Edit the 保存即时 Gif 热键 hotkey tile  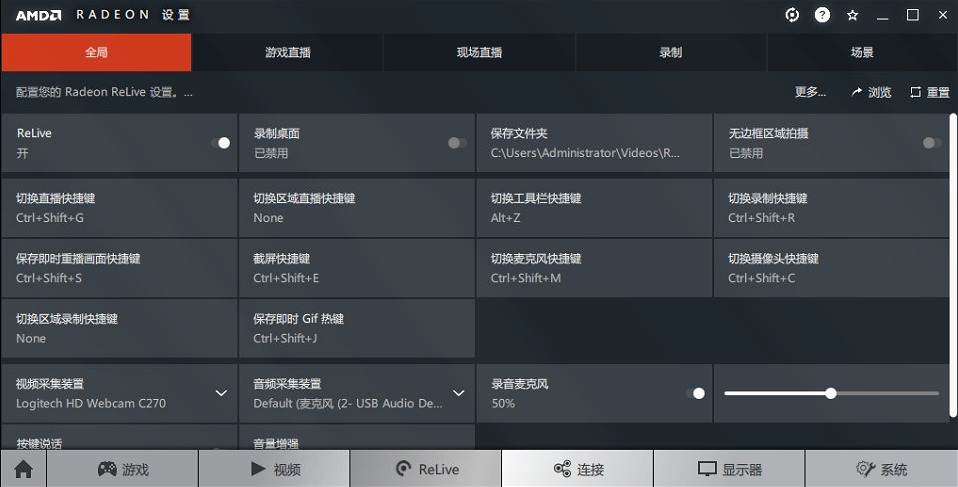(x=357, y=328)
